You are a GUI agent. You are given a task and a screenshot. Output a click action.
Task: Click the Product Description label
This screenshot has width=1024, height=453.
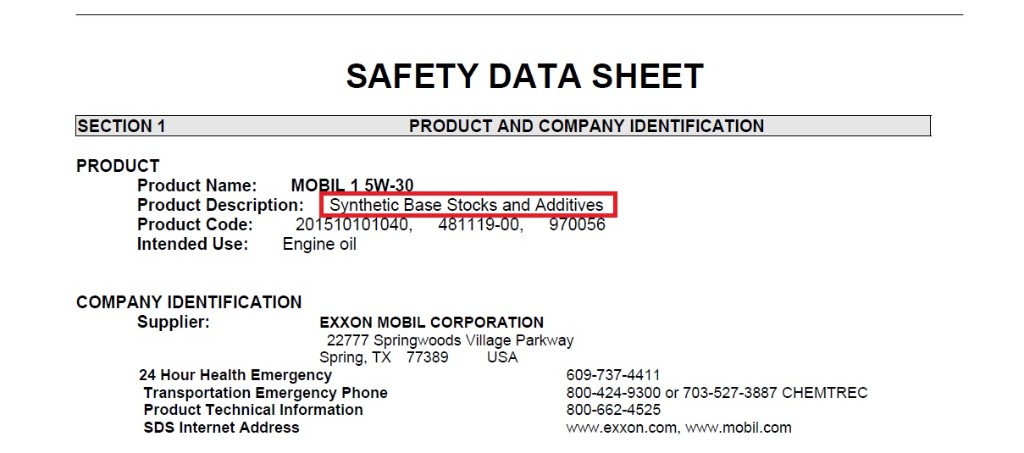point(220,205)
